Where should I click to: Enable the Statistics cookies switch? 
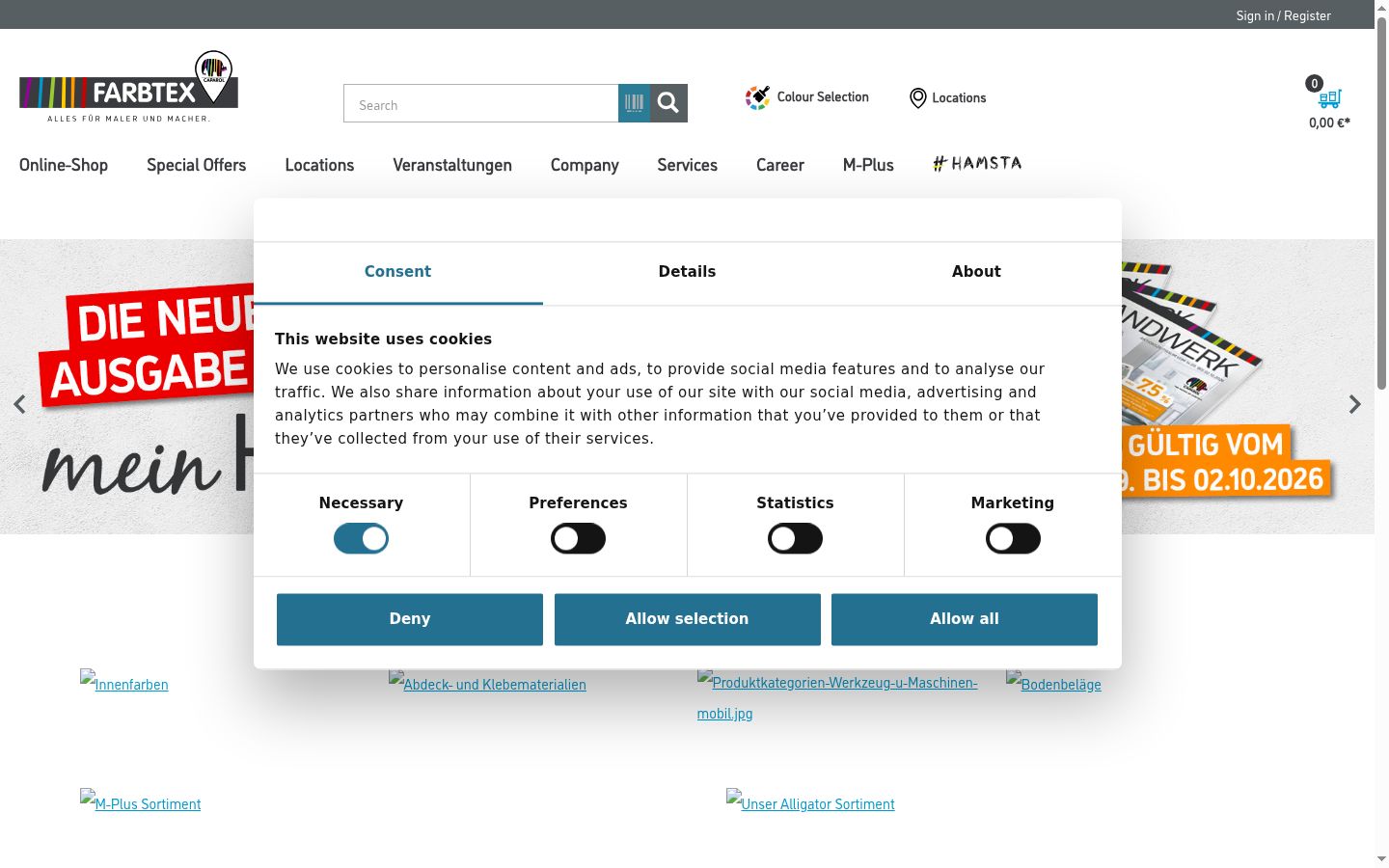click(x=795, y=538)
